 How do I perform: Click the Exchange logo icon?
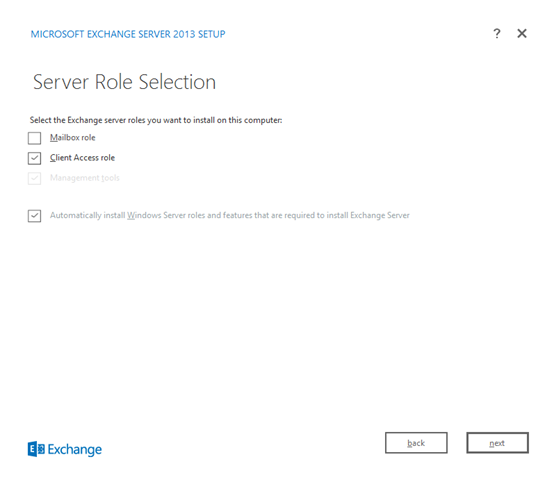36,449
